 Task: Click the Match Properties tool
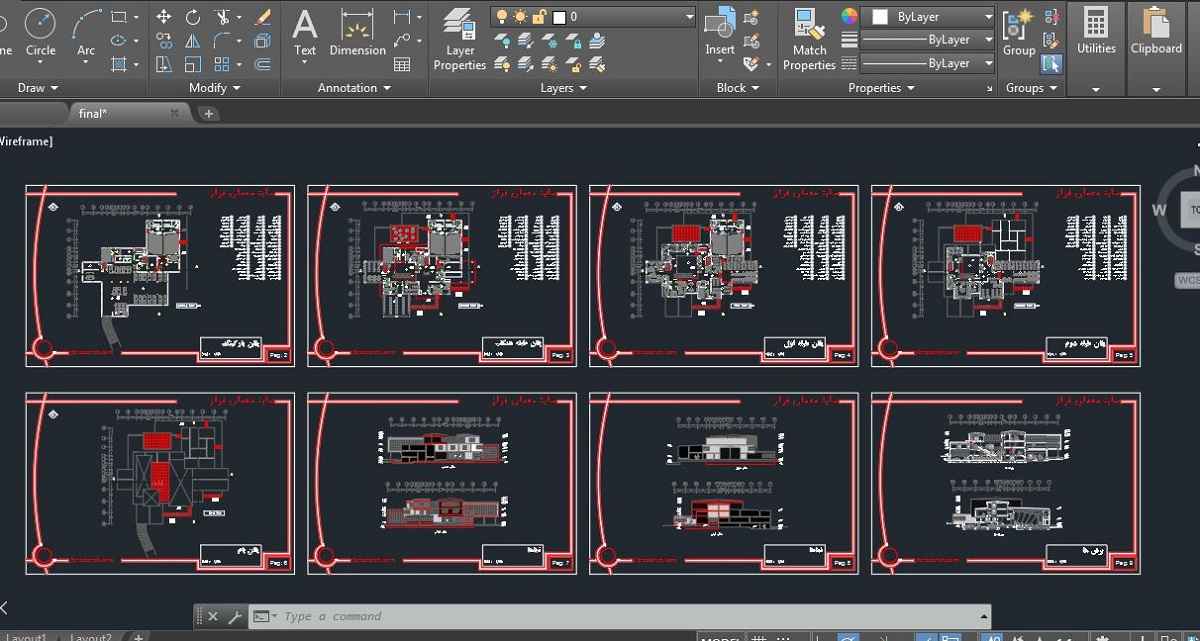point(809,40)
